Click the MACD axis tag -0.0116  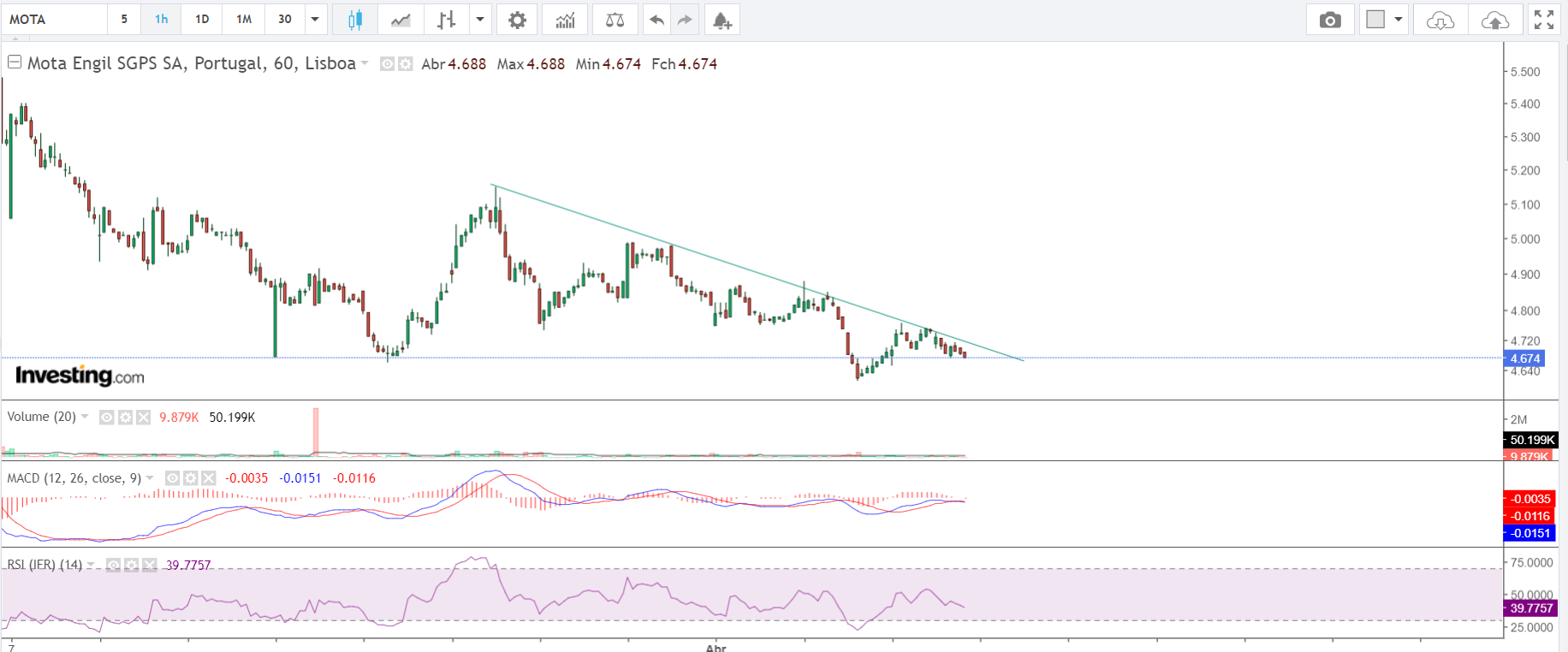(x=1530, y=516)
